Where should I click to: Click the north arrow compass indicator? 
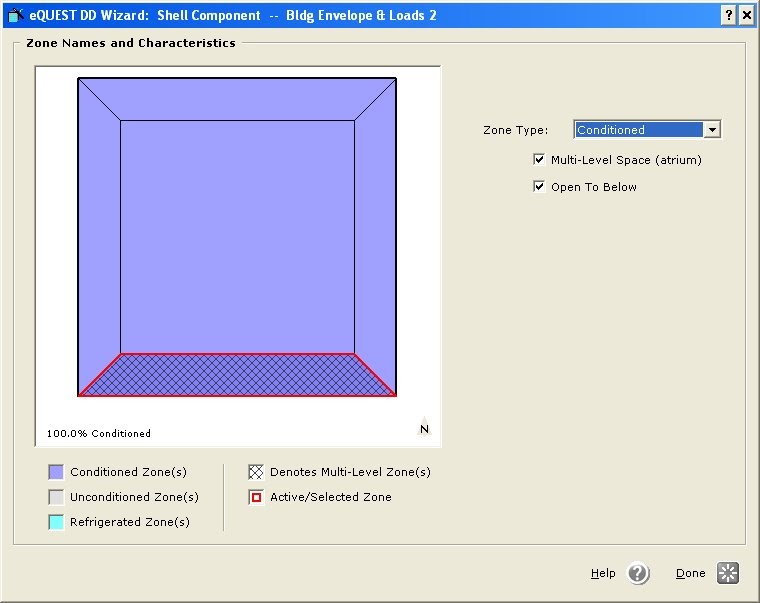coord(424,427)
